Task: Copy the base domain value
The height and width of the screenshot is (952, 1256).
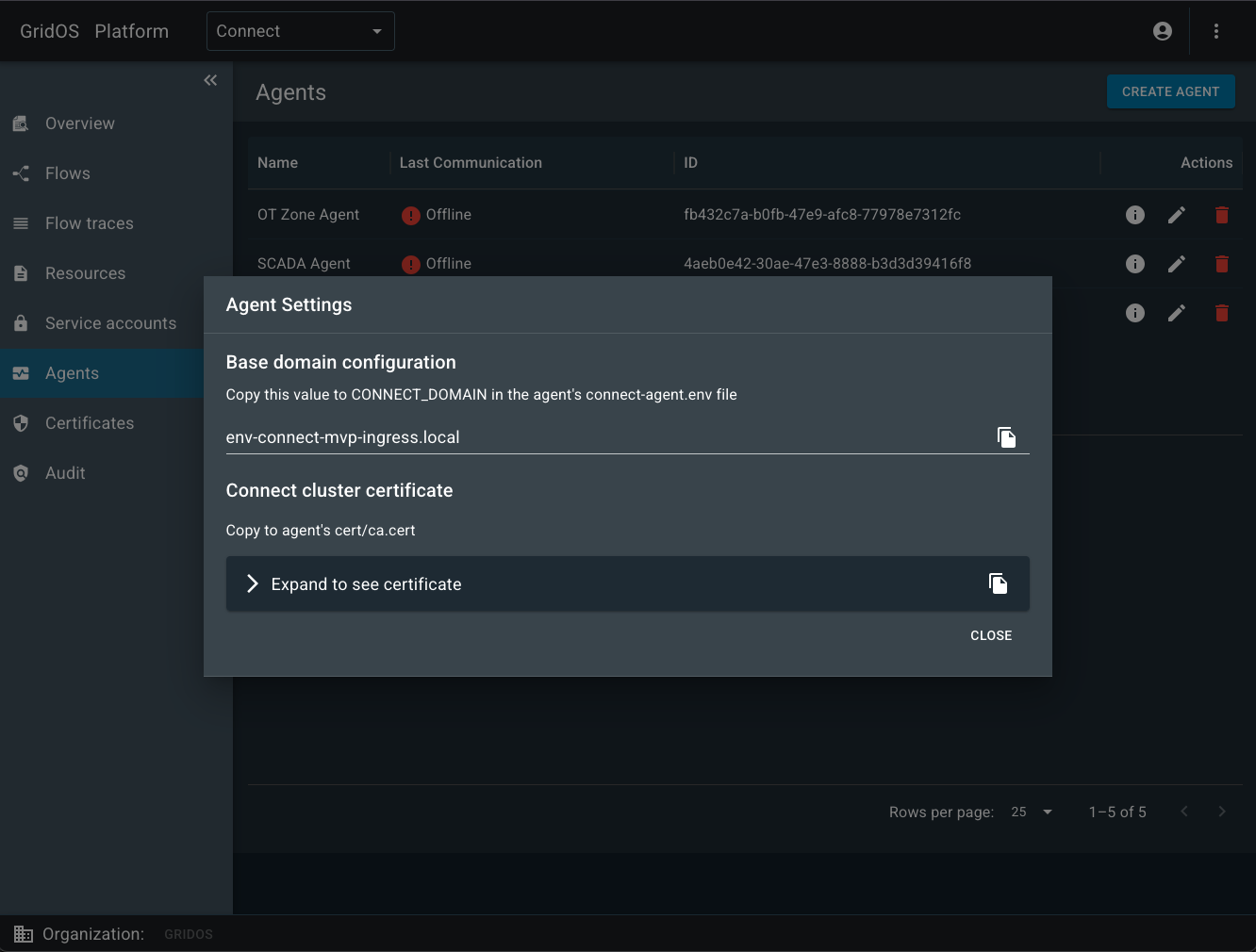Action: click(x=1006, y=436)
